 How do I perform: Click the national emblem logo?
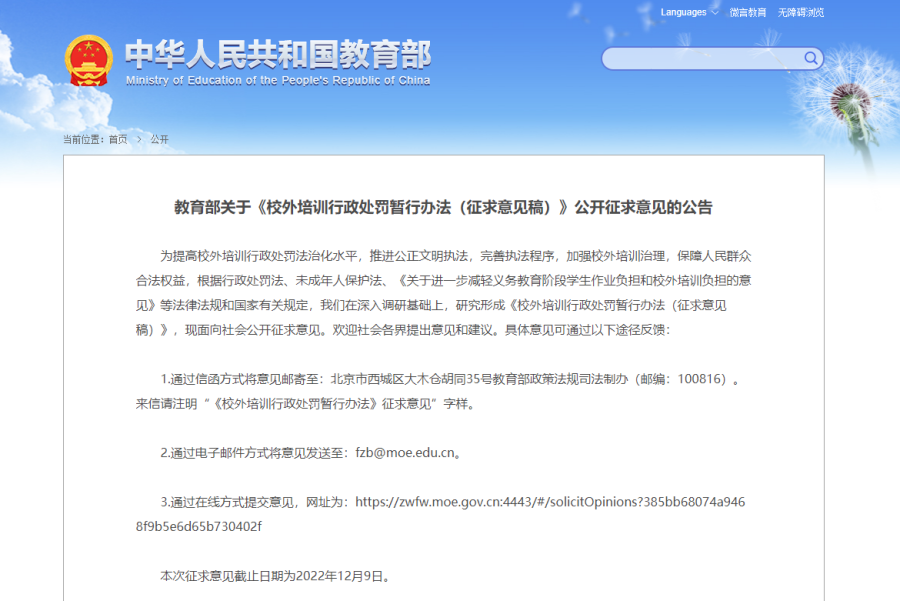pyautogui.click(x=89, y=60)
